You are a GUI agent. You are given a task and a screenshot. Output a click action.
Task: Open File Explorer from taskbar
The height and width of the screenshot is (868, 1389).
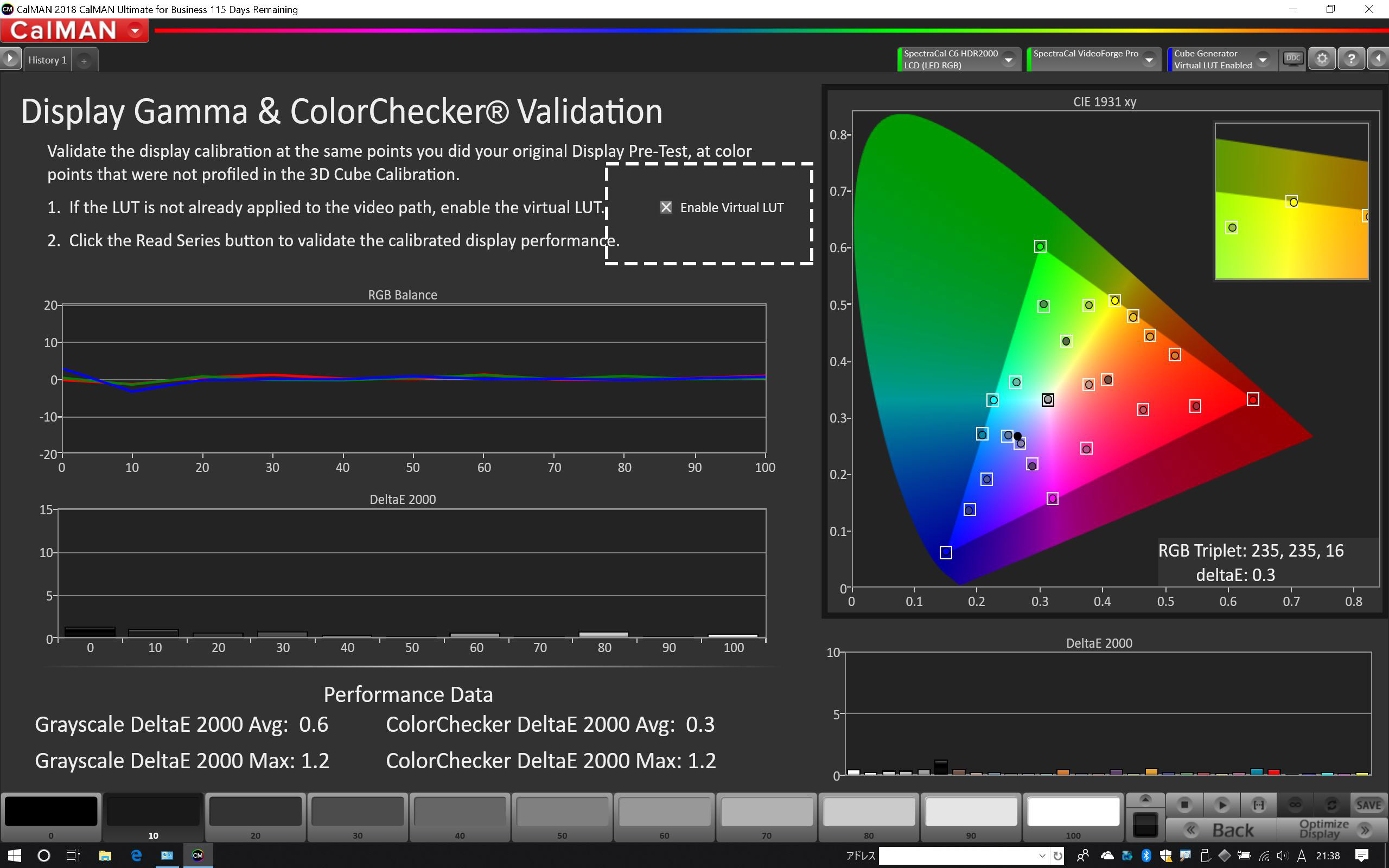(105, 856)
